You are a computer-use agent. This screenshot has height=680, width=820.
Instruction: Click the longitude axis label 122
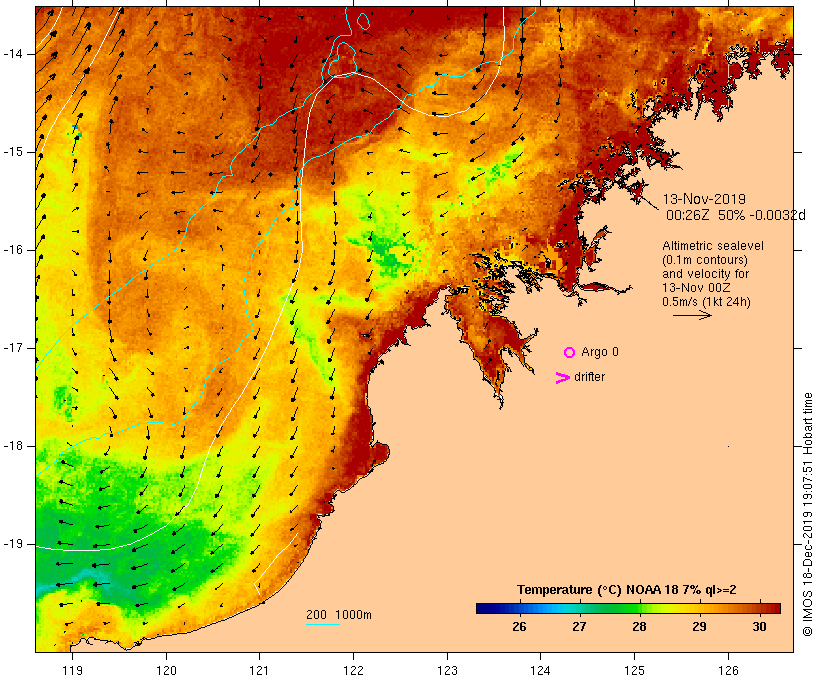pyautogui.click(x=354, y=670)
